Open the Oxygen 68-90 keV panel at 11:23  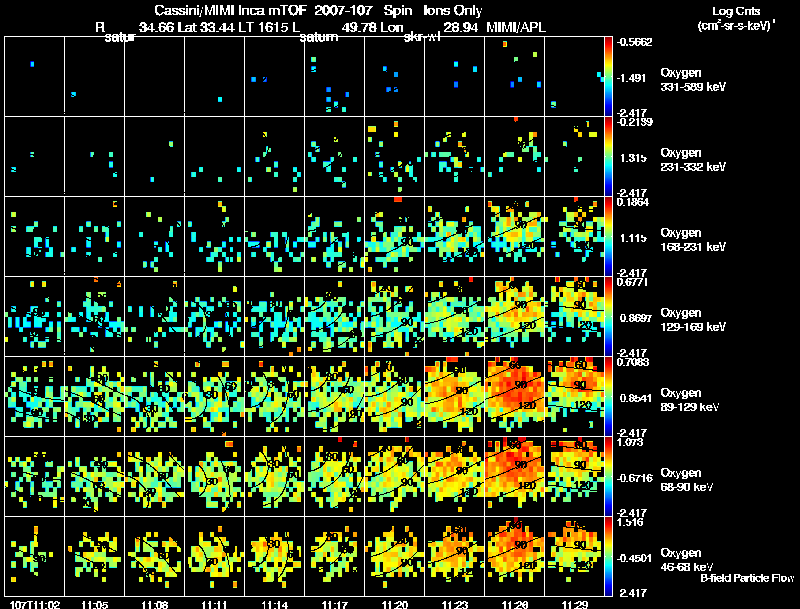pos(455,477)
